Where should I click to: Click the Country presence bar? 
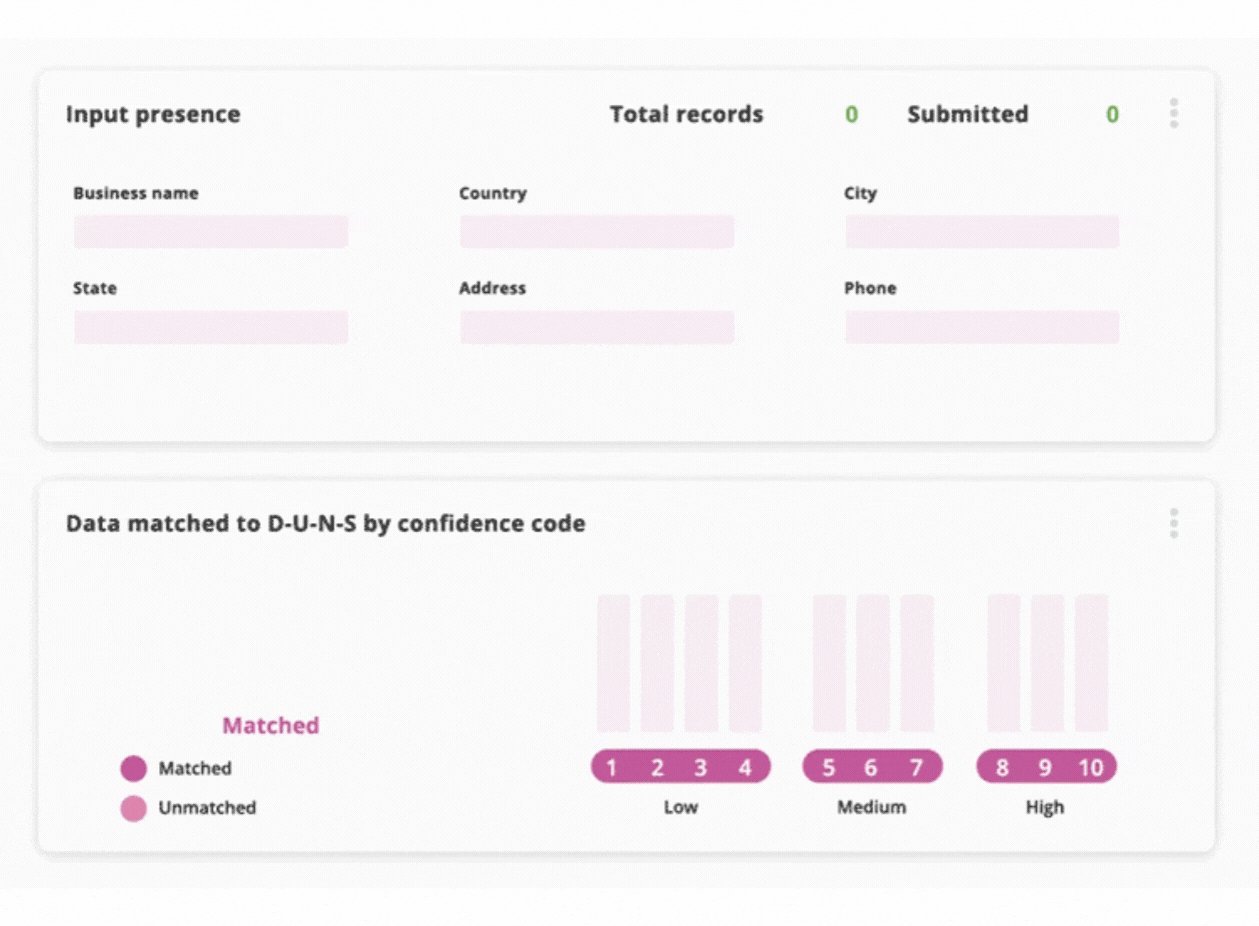pos(597,231)
